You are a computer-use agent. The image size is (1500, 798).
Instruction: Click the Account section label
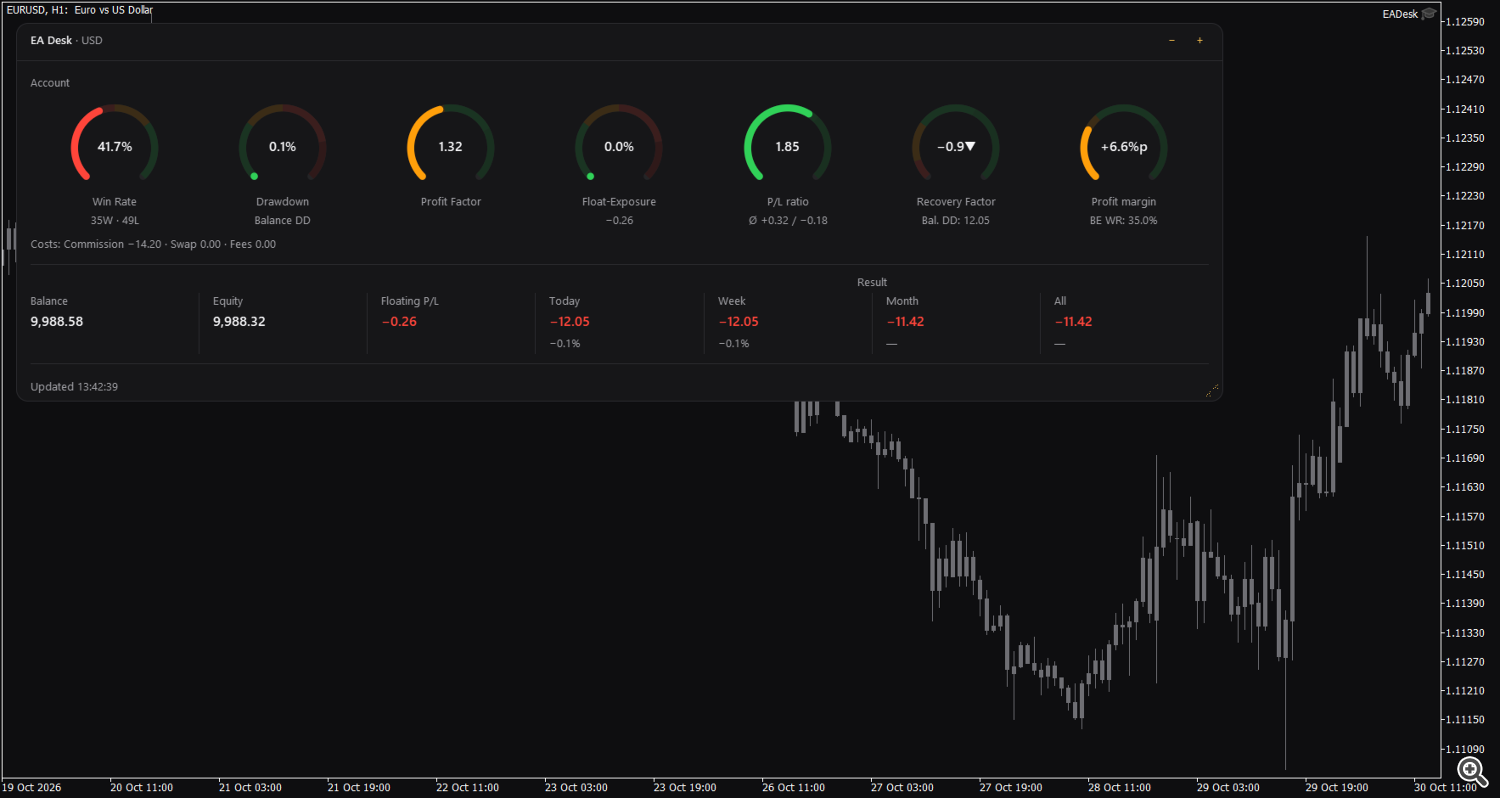click(50, 83)
